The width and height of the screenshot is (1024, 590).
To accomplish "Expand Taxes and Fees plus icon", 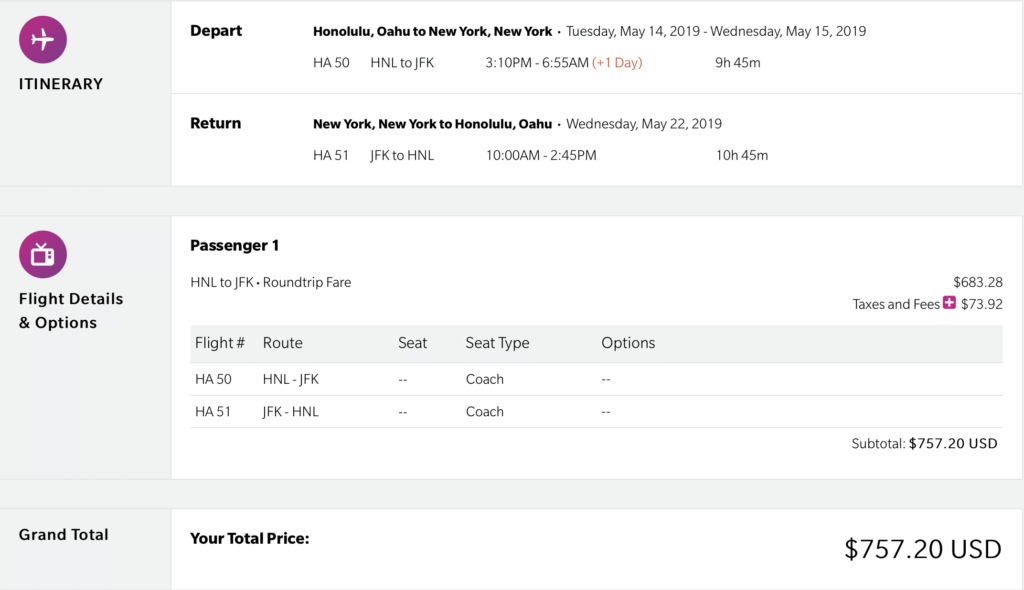I will tap(950, 303).
